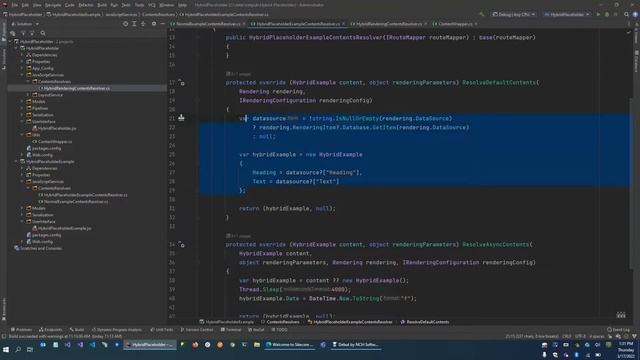Open Search Everywhere magnifier at top right
Screen dimensions: 640x360
[x=627, y=14]
